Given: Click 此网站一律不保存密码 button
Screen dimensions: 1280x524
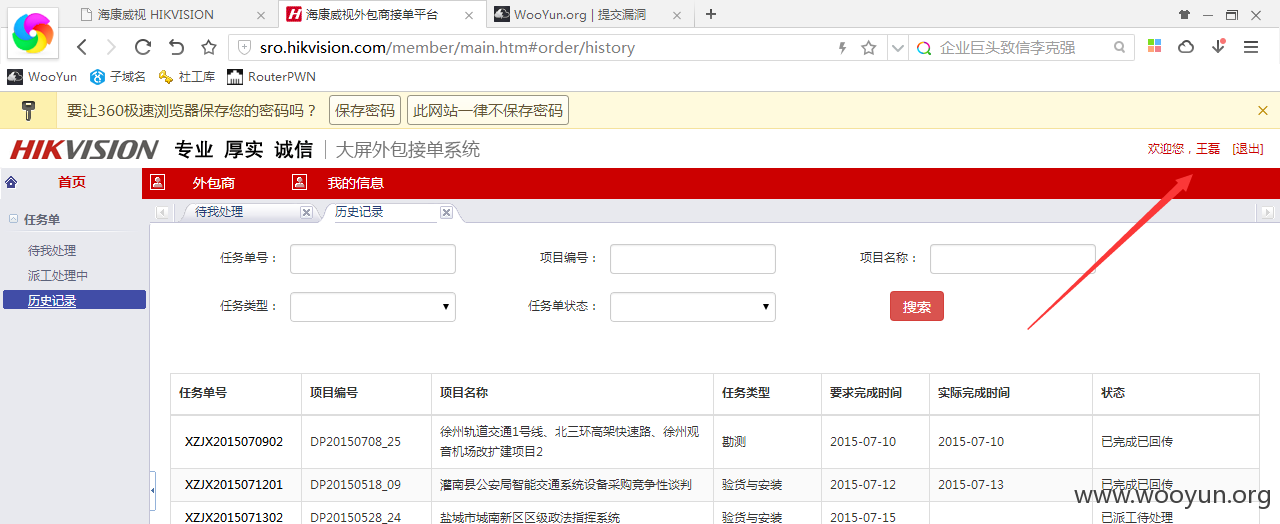Looking at the screenshot, I should coord(488,110).
